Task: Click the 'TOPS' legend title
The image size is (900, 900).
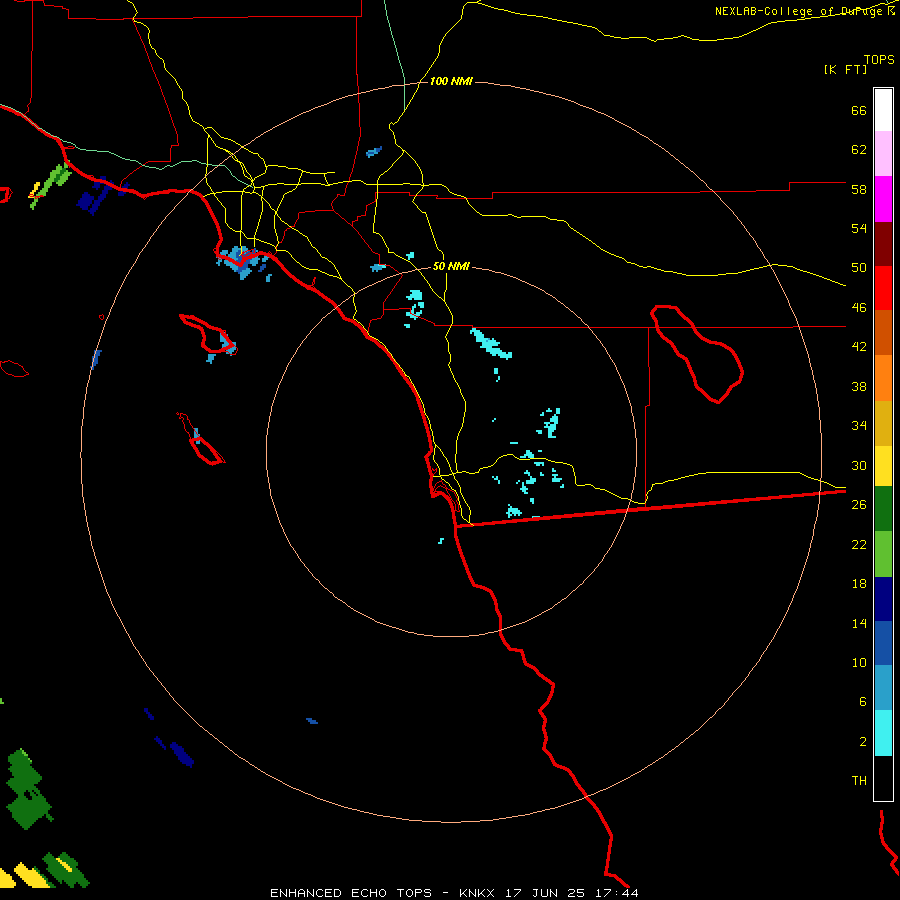Action: [x=879, y=60]
